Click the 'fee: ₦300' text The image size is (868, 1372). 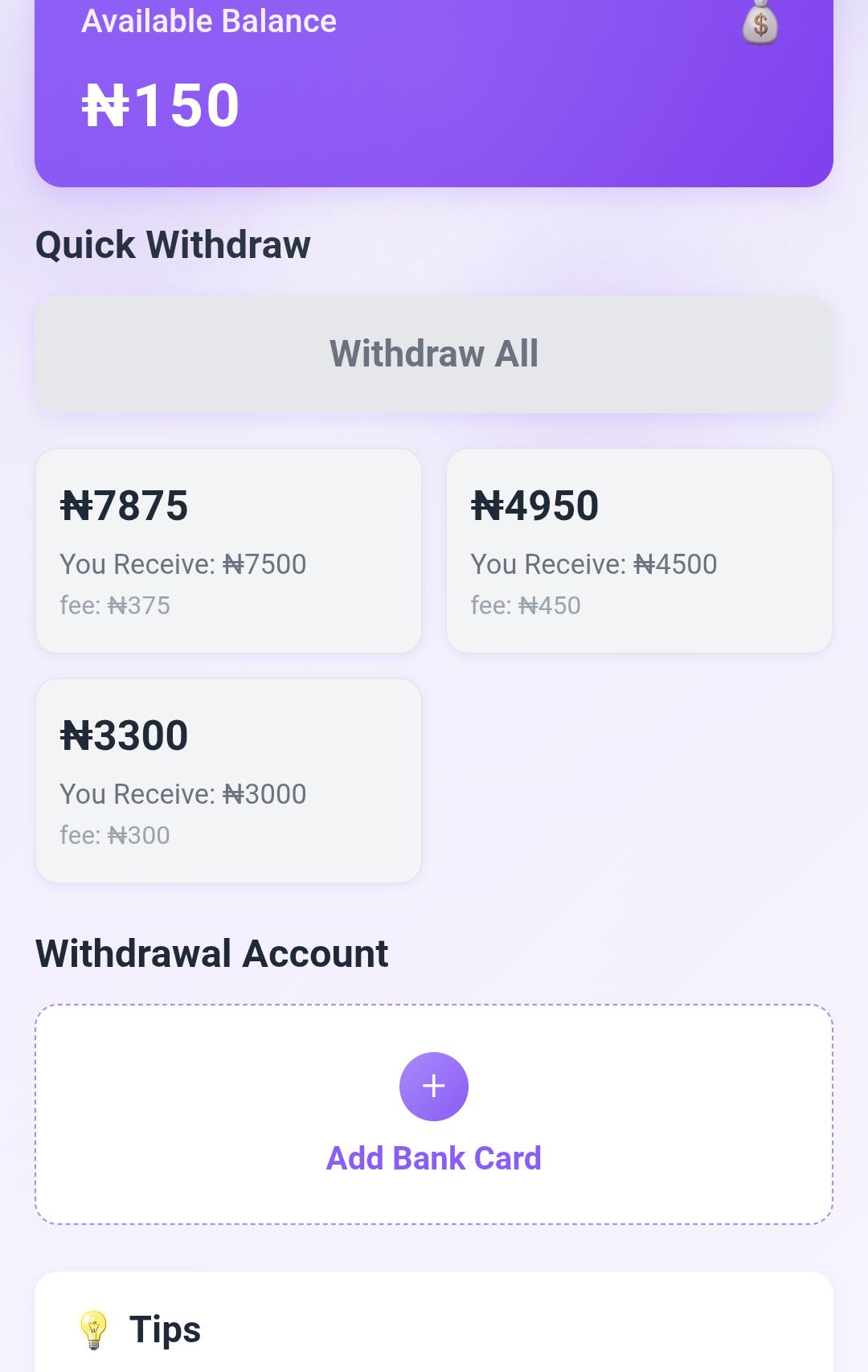(x=115, y=835)
